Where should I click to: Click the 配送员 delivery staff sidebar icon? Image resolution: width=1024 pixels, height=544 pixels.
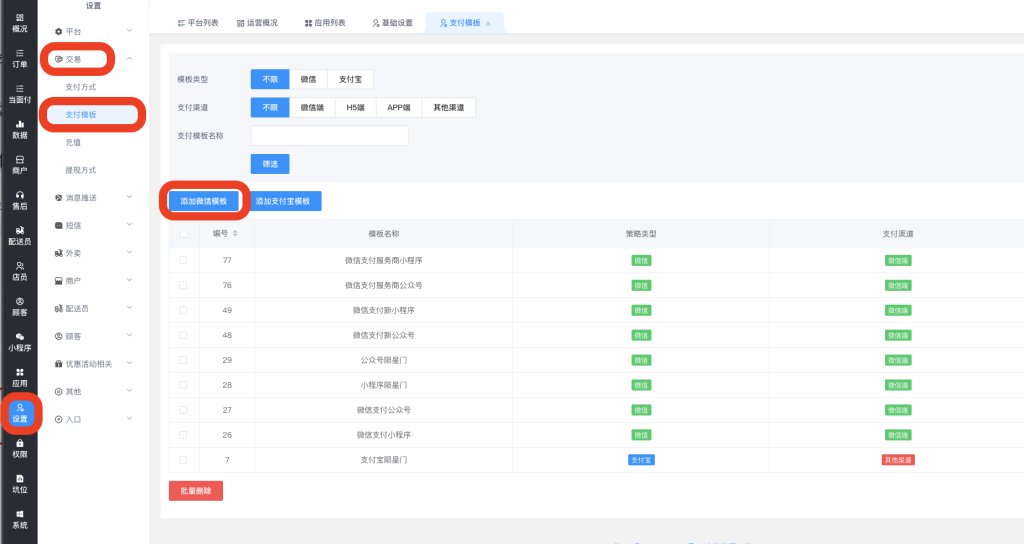tap(19, 235)
